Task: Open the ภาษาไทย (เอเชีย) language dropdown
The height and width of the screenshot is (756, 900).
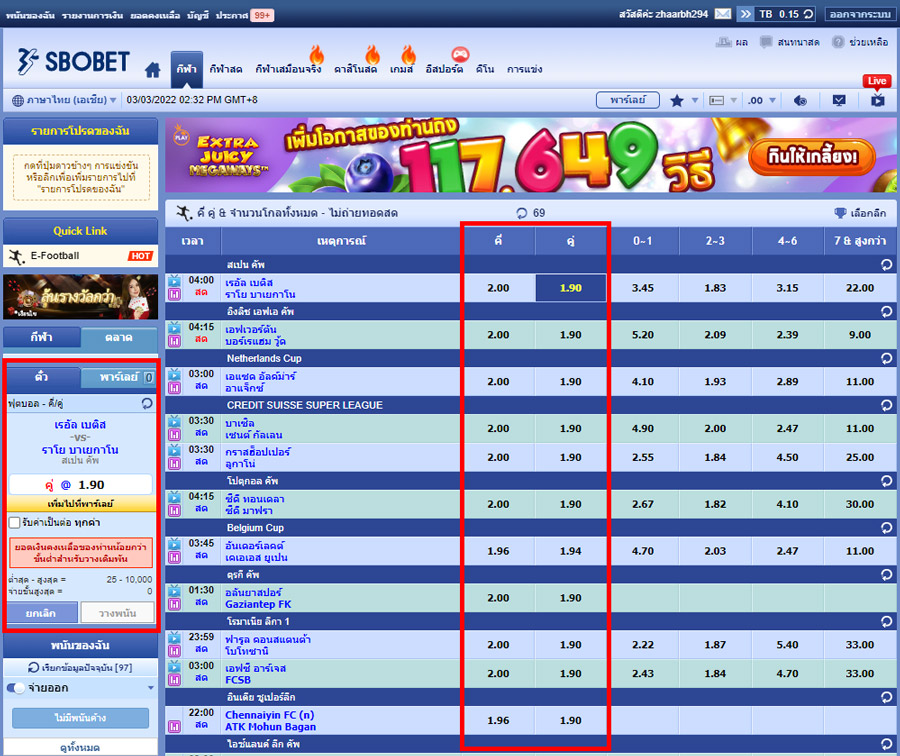Action: pos(64,100)
